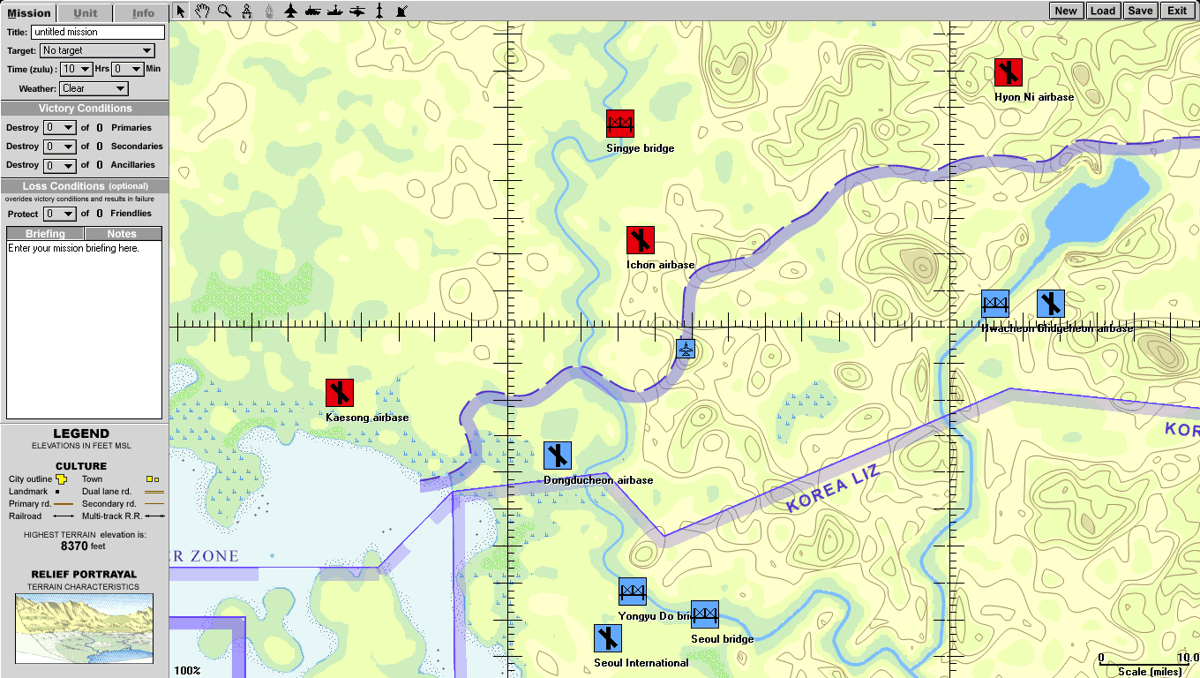Open the Protect Friendlies count dropdown
The height and width of the screenshot is (678, 1200).
click(60, 214)
